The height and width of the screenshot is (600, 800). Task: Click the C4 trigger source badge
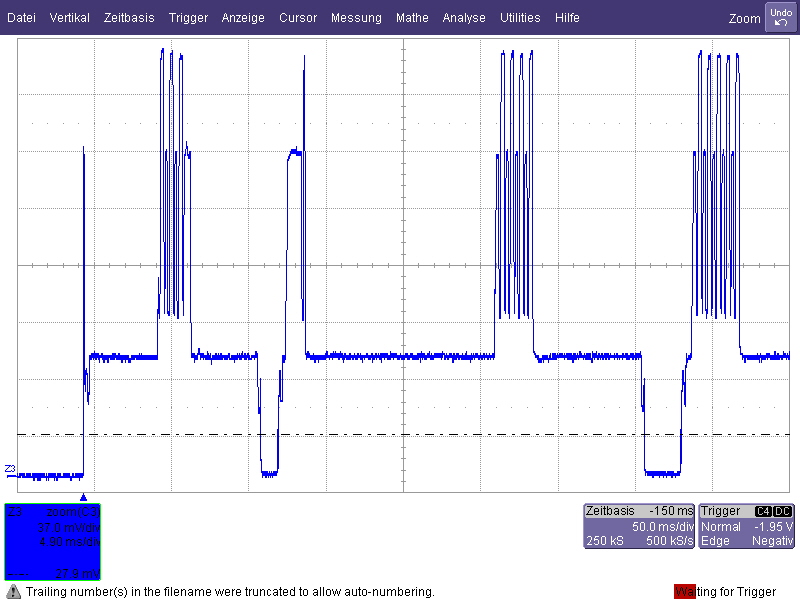[763, 511]
